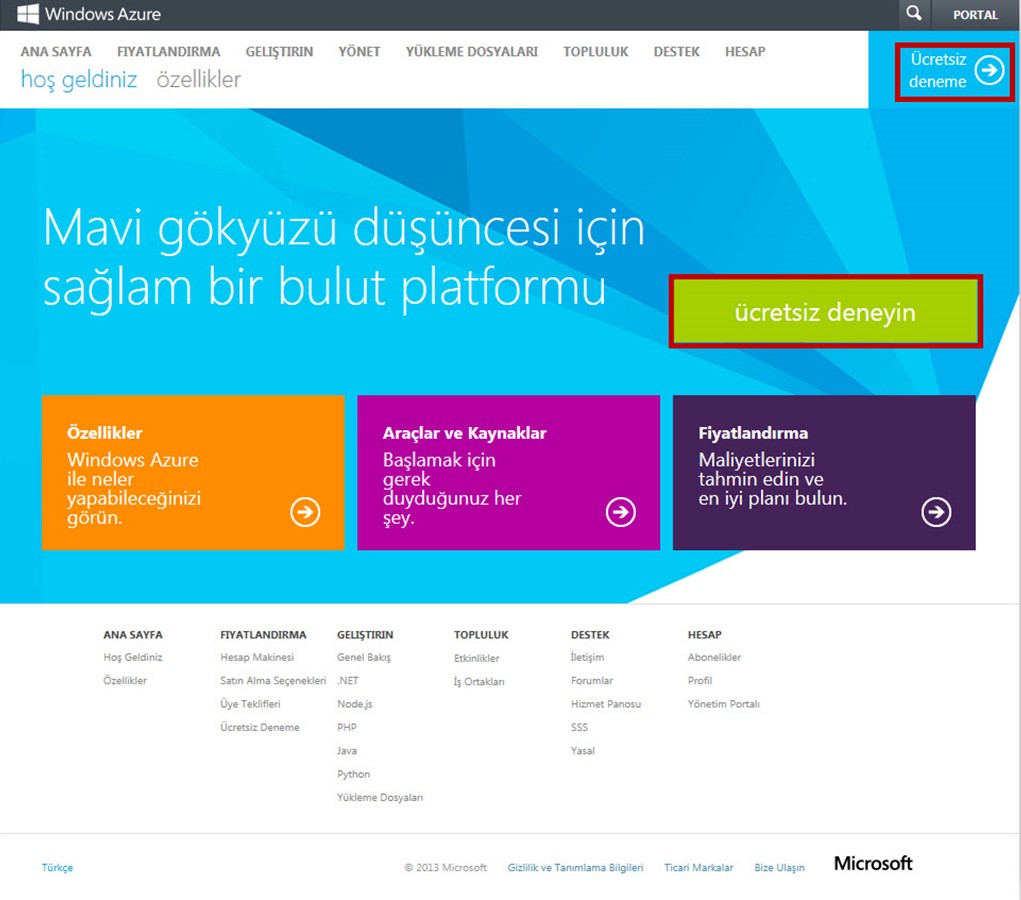Click the green ücretsiz deneyin button
The height and width of the screenshot is (900, 1021).
pos(825,312)
